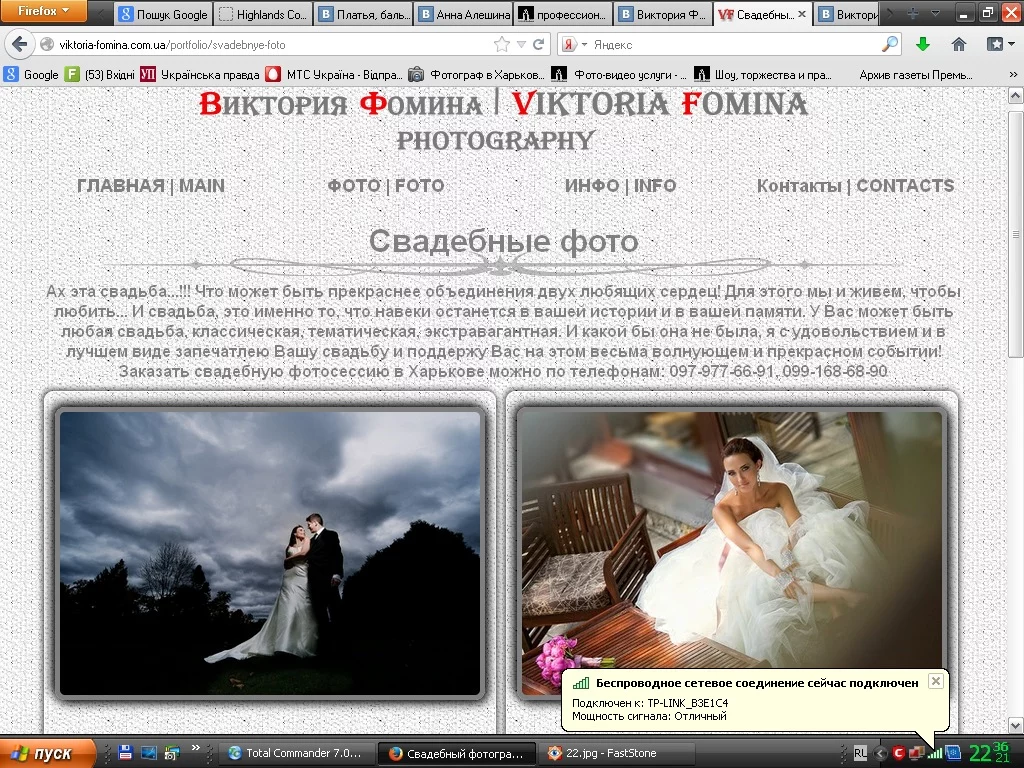1024x768 pixels.
Task: Switch to the Анна Алешина tab
Action: point(463,15)
